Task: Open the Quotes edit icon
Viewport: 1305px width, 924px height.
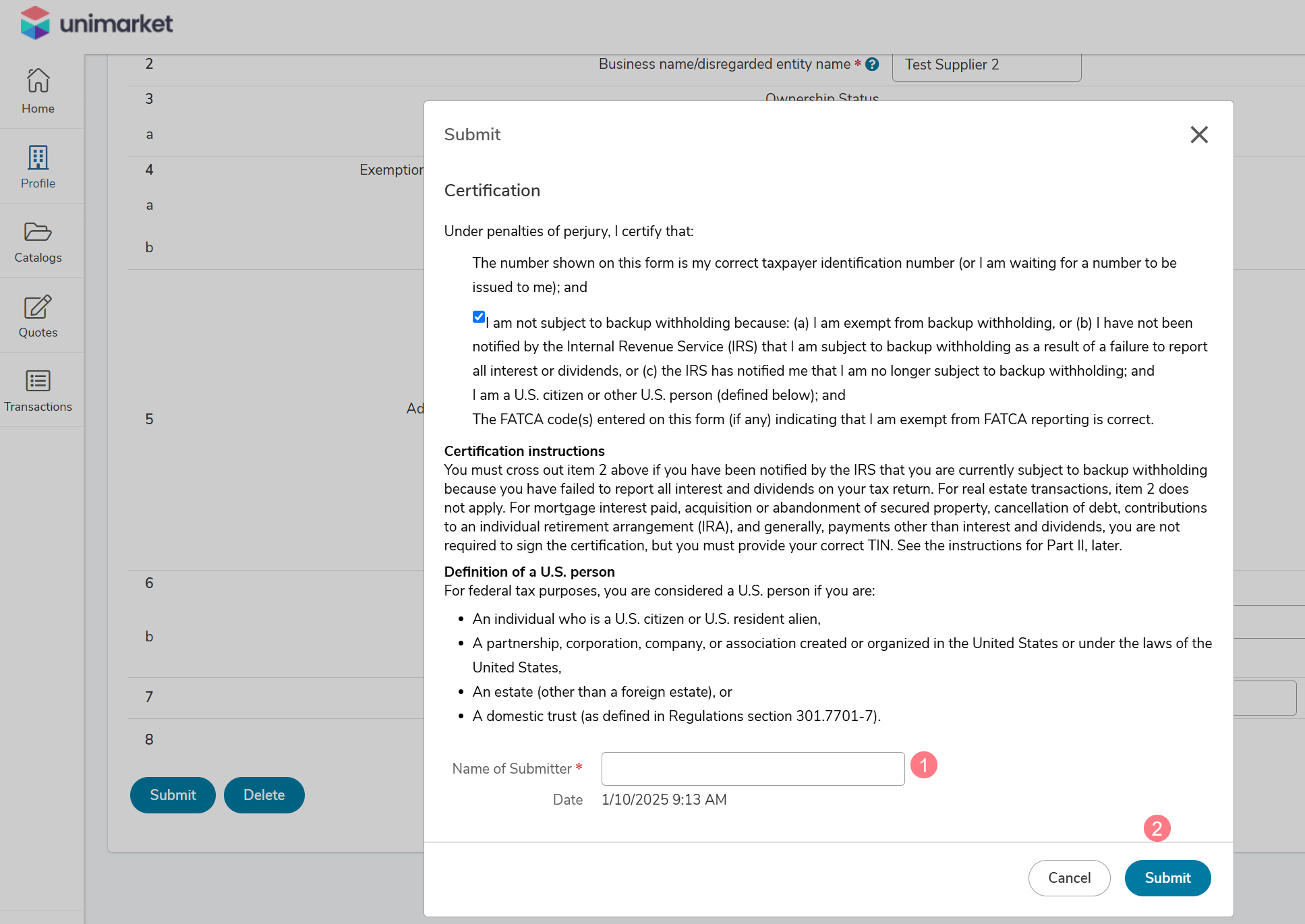Action: point(38,307)
